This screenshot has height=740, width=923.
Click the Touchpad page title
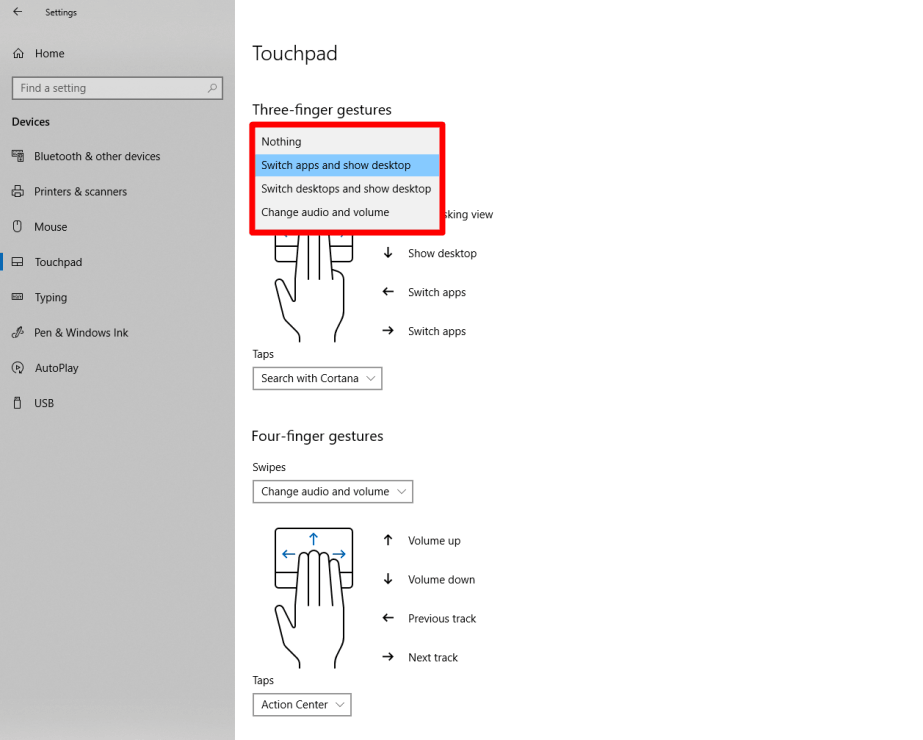[x=295, y=54]
